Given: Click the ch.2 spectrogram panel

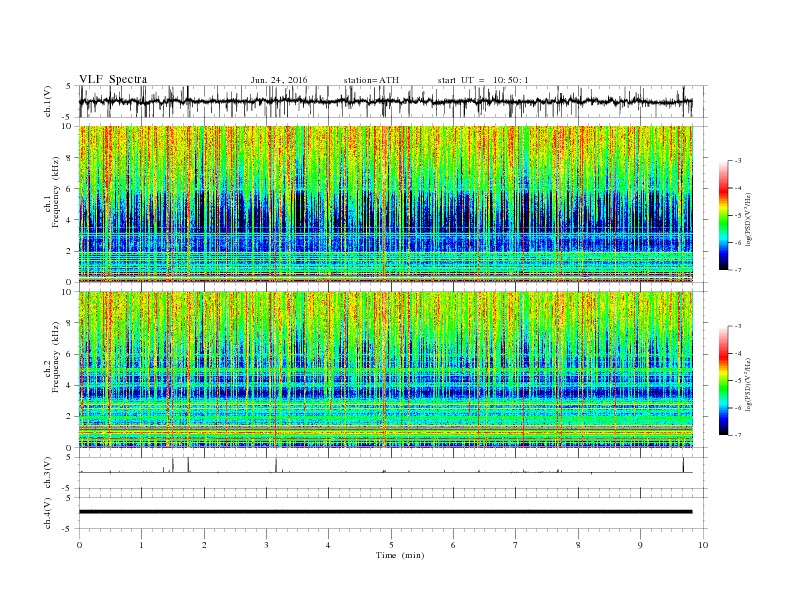Looking at the screenshot, I should point(385,370).
